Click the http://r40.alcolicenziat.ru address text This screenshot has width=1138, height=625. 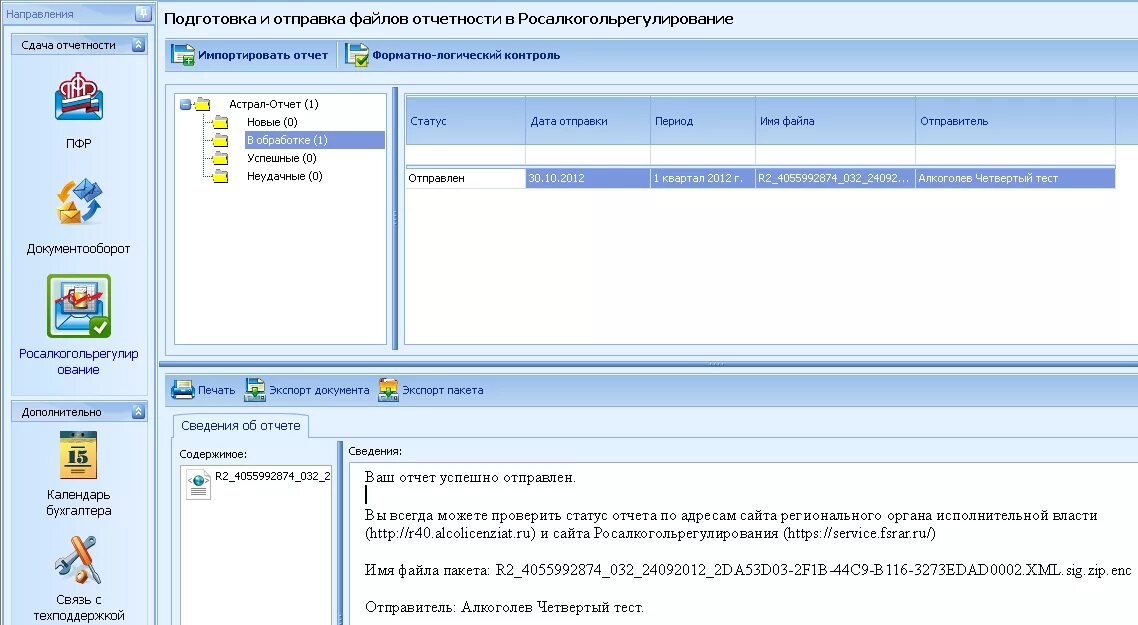[451, 534]
